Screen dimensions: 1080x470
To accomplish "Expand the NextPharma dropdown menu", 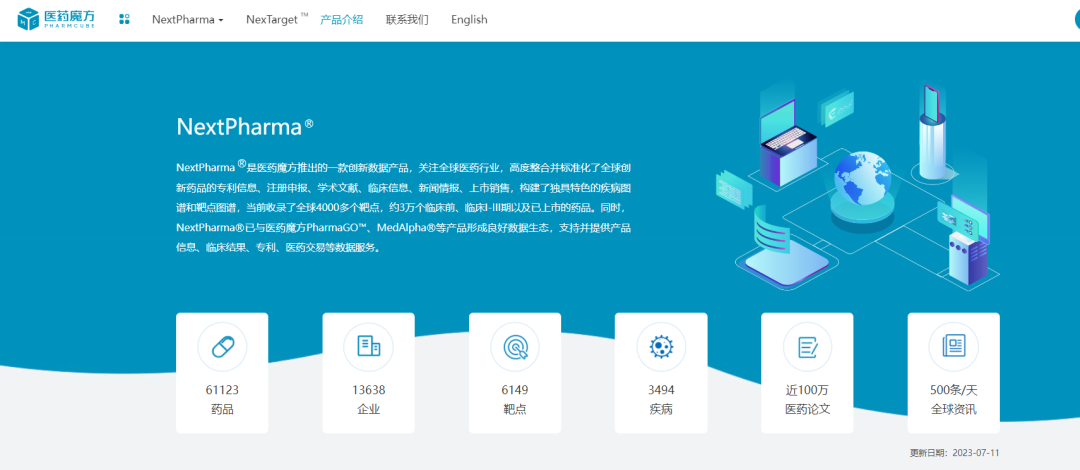I will [187, 19].
